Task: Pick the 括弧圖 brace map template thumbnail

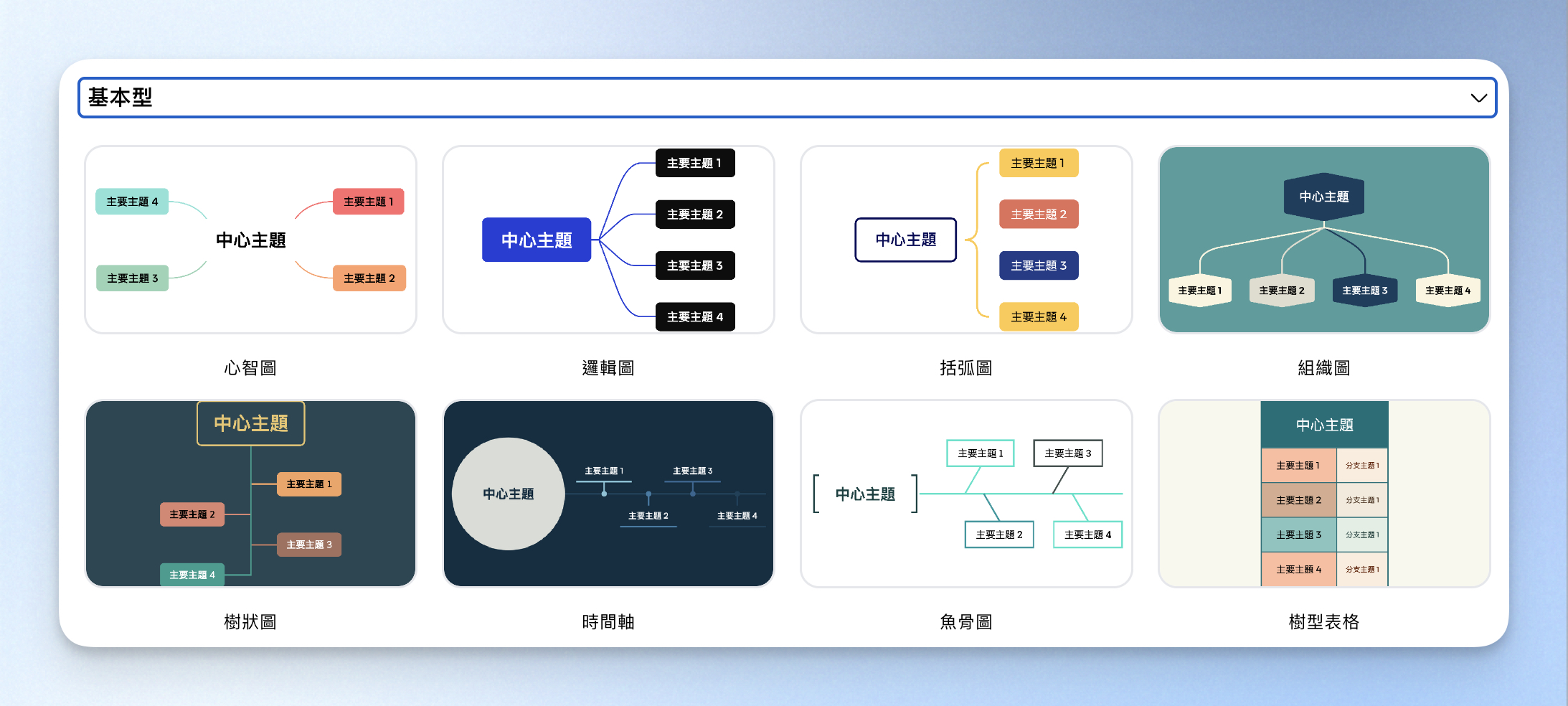Action: [966, 240]
